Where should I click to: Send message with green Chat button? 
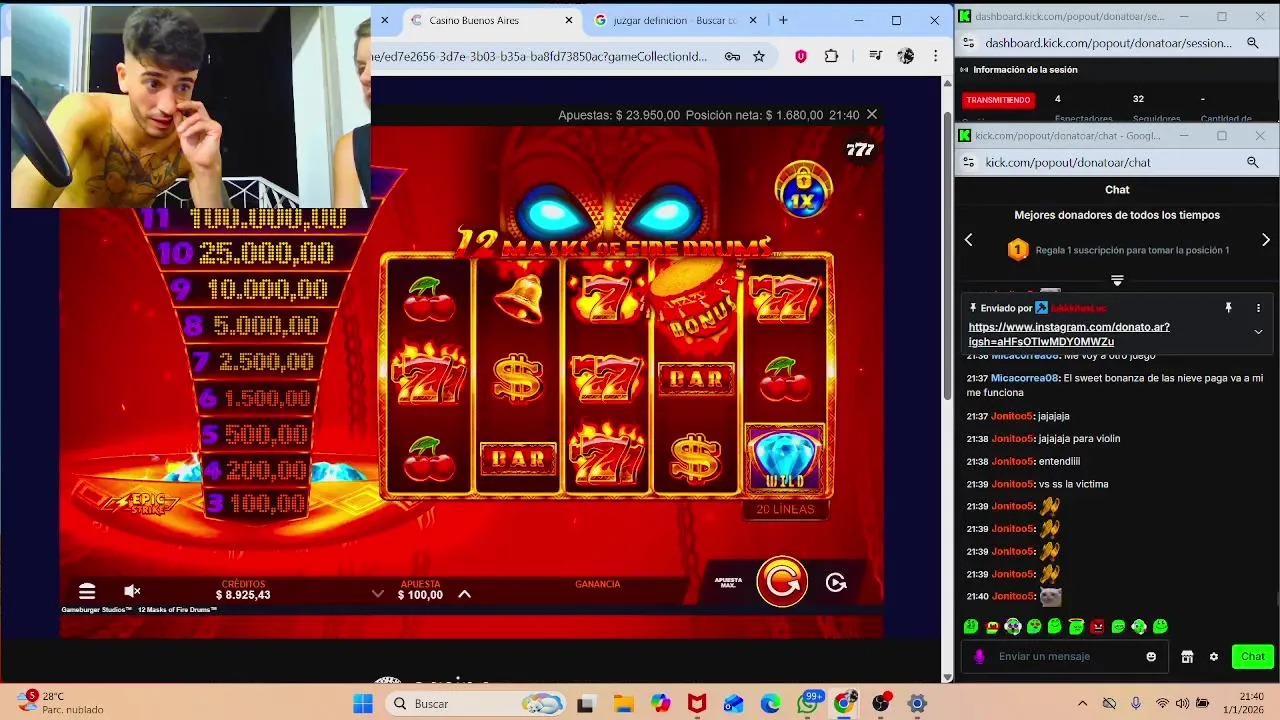click(x=1253, y=656)
